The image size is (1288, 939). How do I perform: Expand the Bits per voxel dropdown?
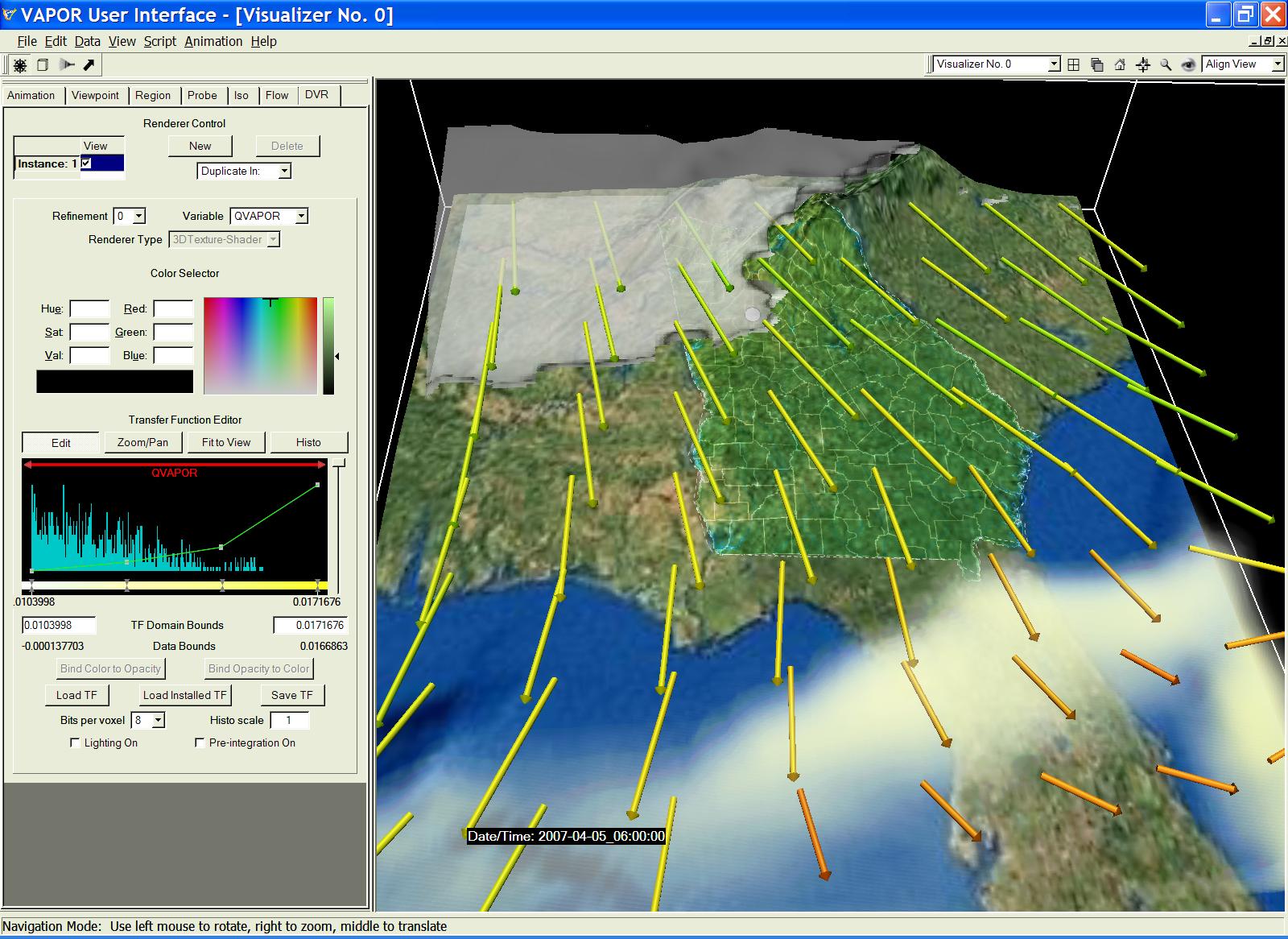pyautogui.click(x=149, y=720)
